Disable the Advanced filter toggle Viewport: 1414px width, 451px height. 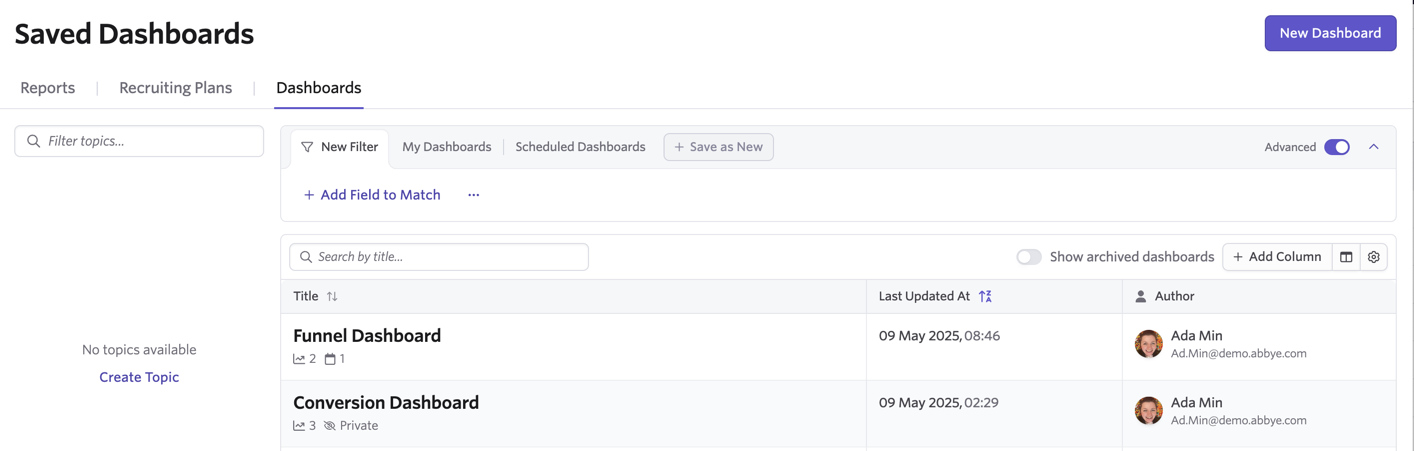point(1337,147)
